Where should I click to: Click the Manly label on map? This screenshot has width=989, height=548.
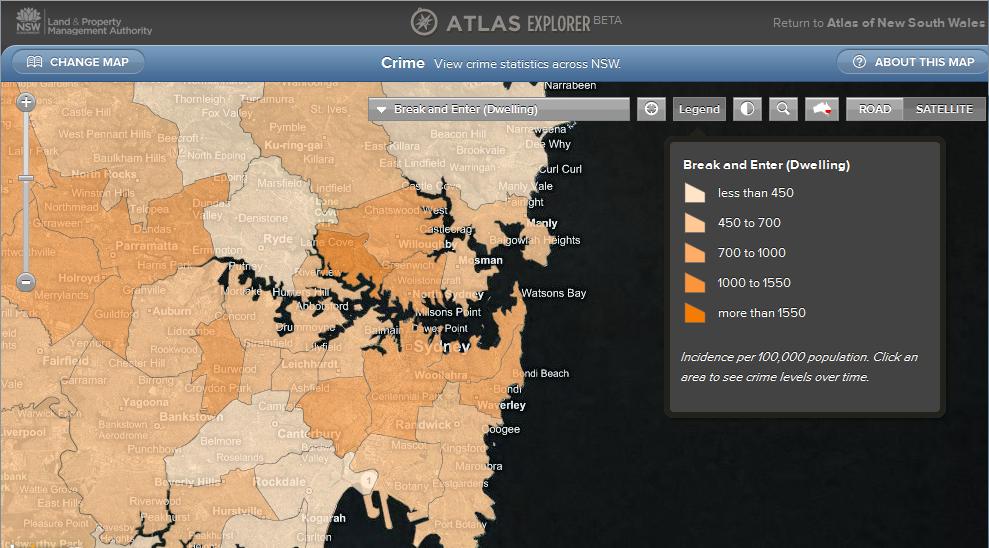542,223
